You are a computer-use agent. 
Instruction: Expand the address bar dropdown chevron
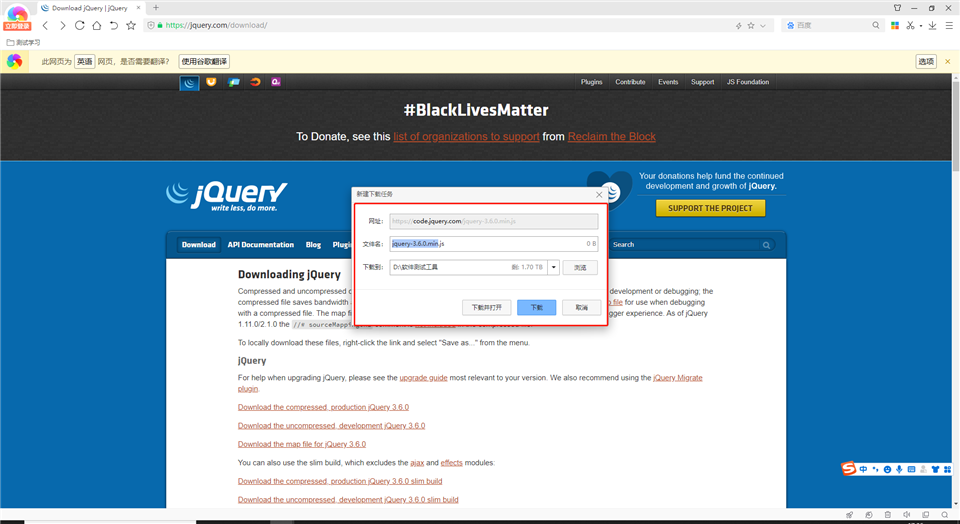763,26
